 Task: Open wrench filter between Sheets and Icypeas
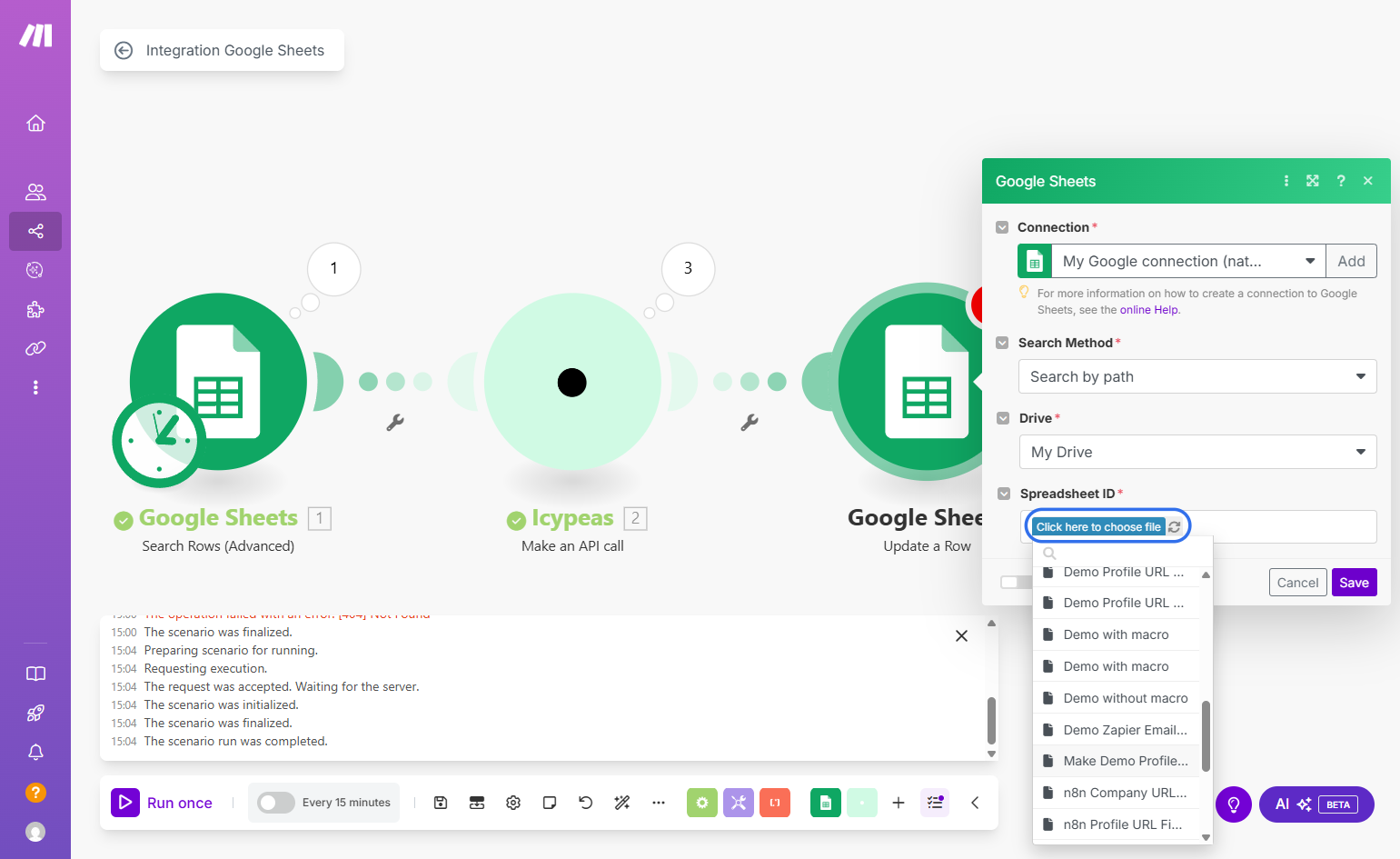click(395, 422)
